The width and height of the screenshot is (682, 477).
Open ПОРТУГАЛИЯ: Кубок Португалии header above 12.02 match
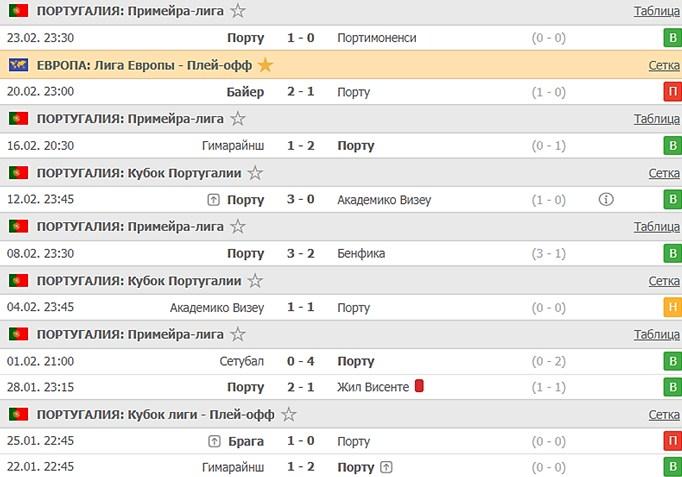coord(139,173)
